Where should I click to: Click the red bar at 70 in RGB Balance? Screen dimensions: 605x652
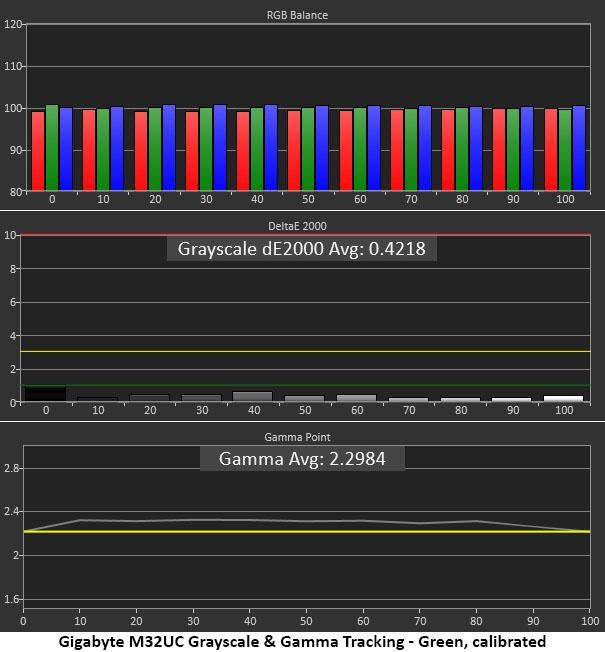[397, 150]
